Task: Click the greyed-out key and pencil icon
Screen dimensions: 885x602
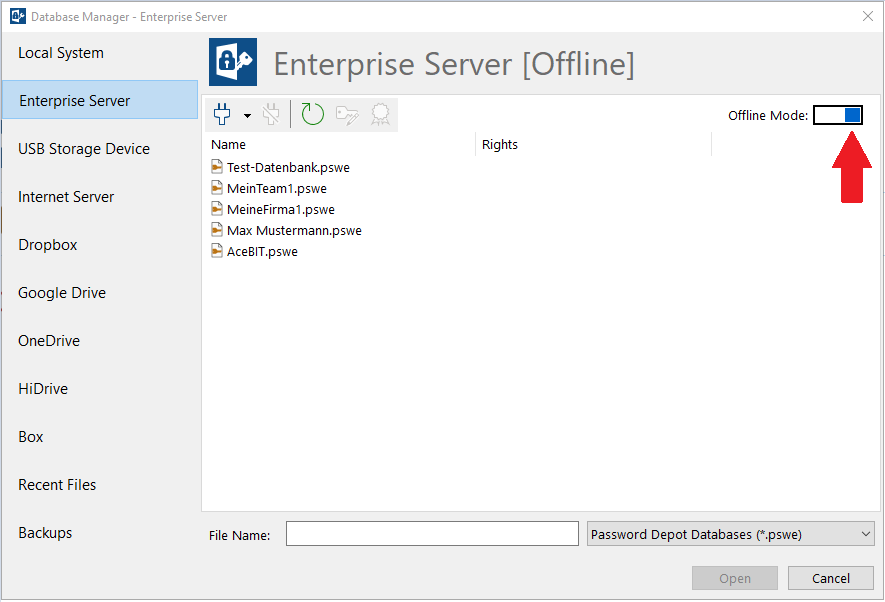Action: (x=347, y=115)
